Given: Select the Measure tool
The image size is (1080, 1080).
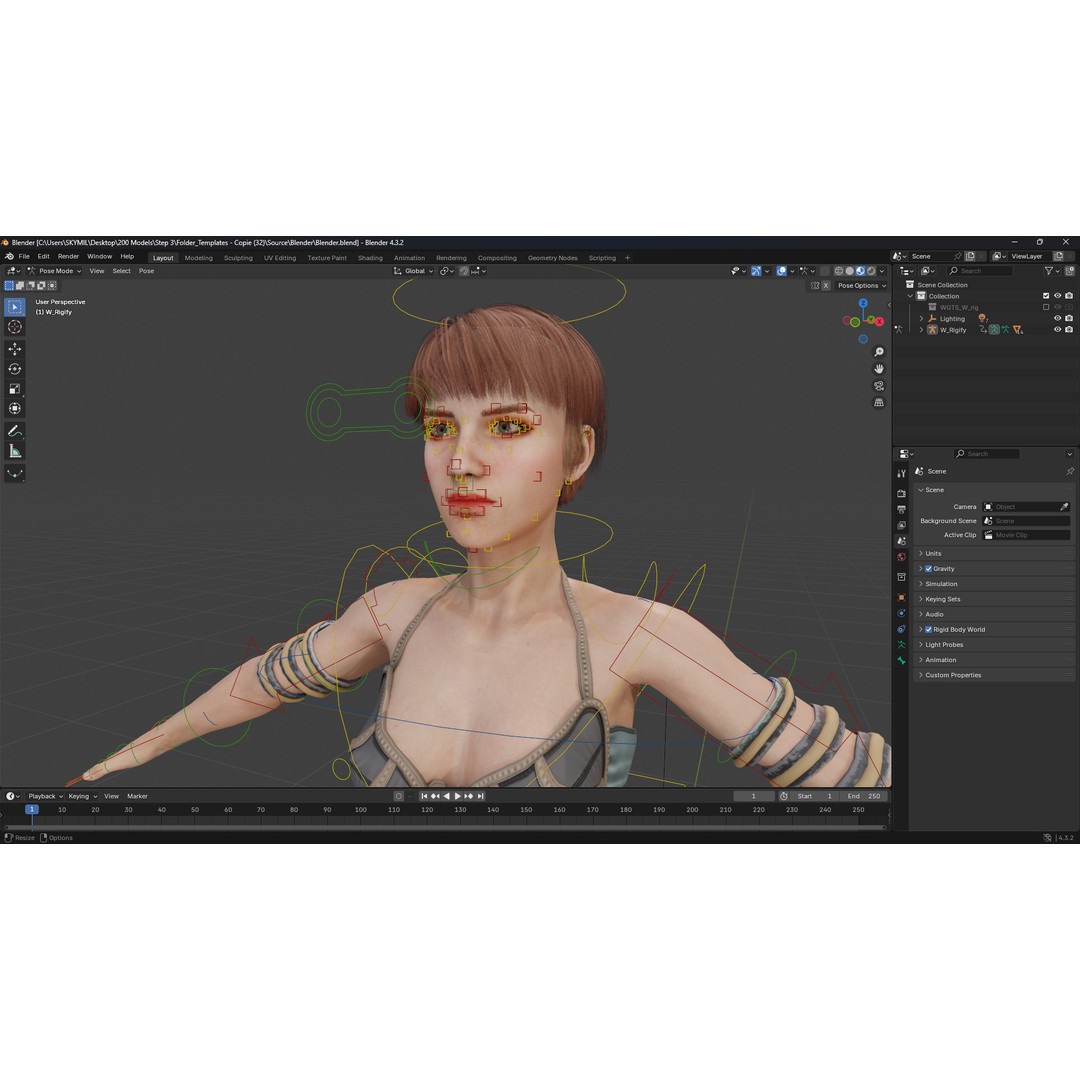Looking at the screenshot, I should [14, 451].
